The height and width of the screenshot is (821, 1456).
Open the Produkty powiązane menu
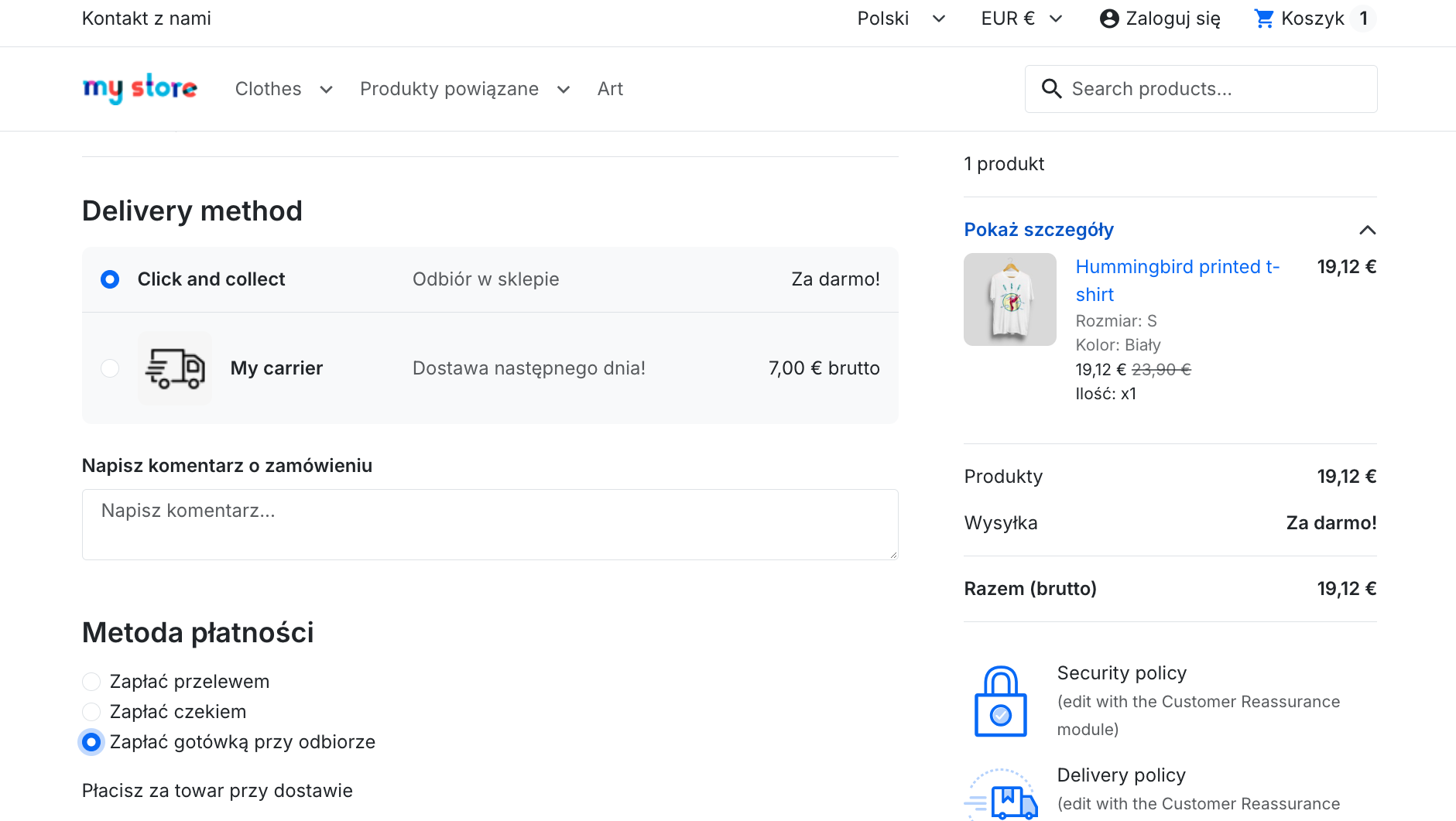tap(449, 89)
